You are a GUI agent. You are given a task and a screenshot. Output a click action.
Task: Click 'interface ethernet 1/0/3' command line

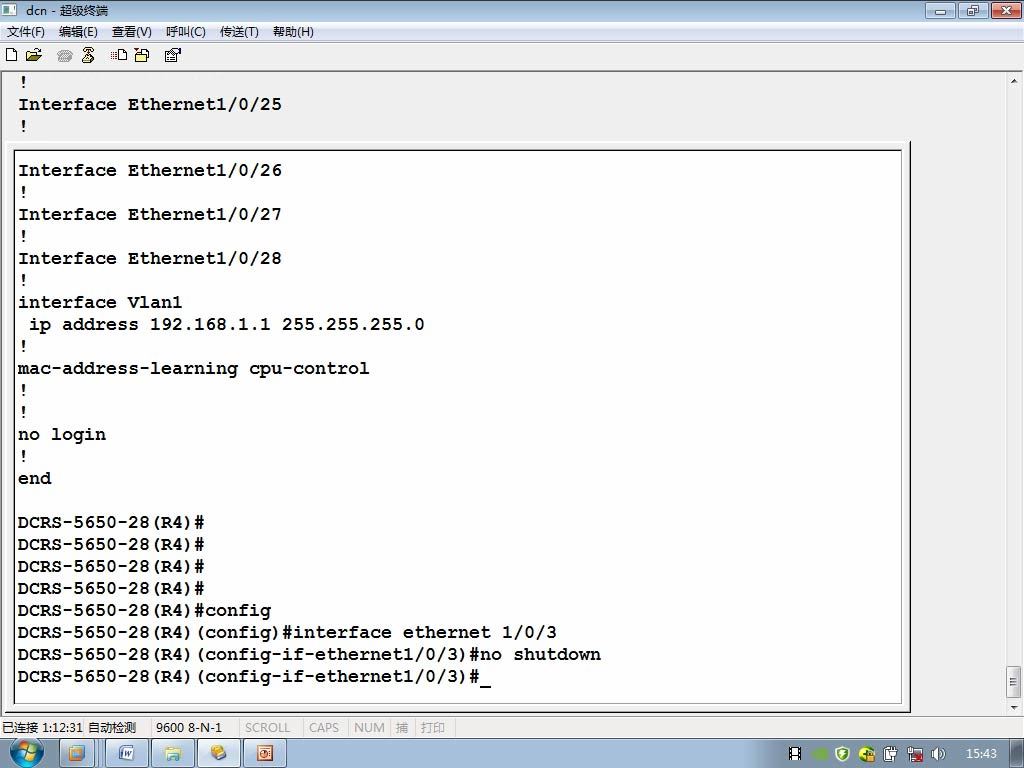point(287,633)
